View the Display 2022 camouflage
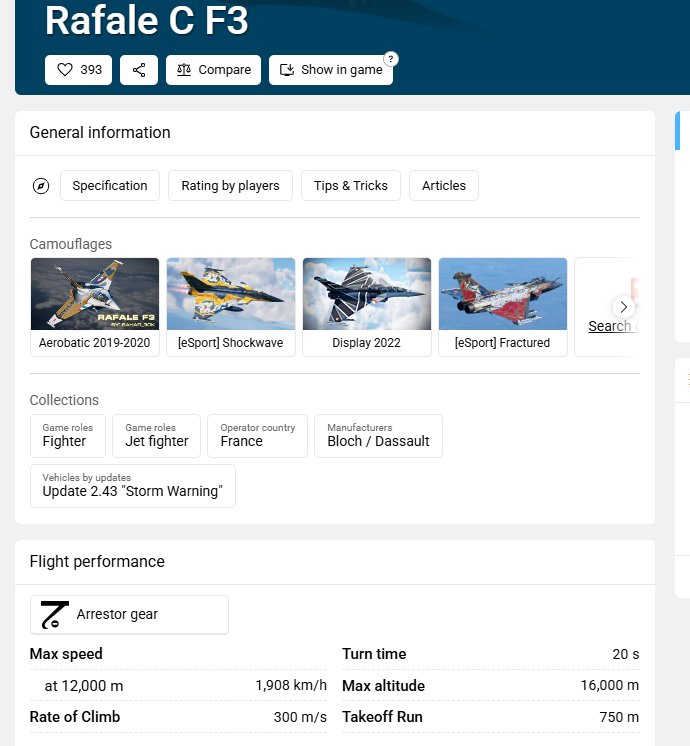 point(367,307)
